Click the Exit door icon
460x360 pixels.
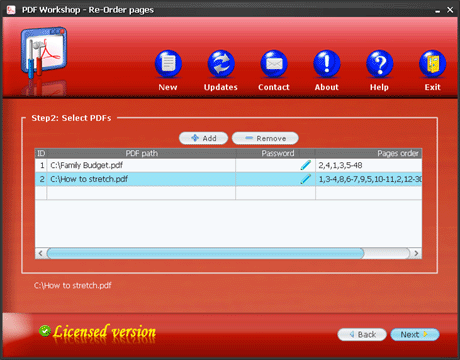432,63
